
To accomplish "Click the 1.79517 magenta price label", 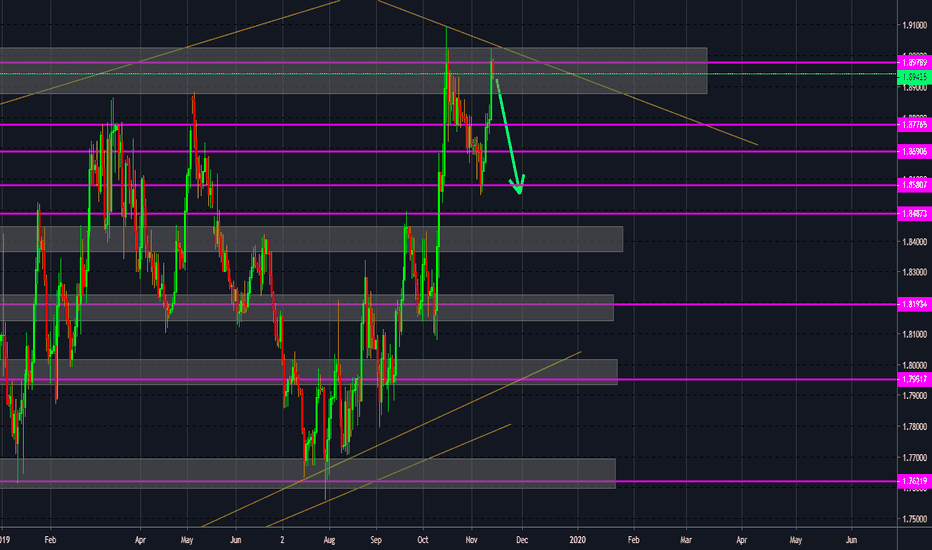I will click(911, 379).
